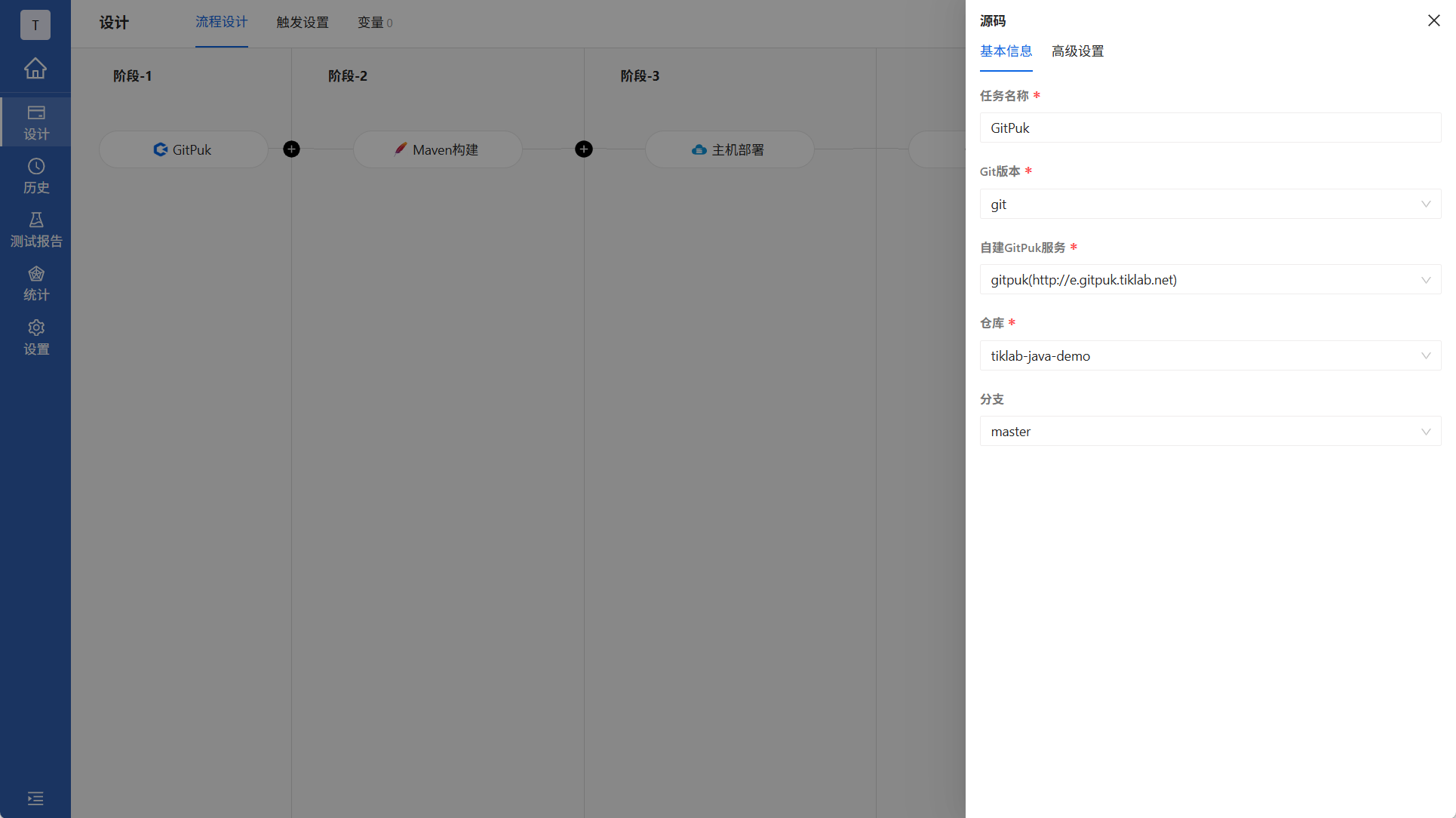Open the 设置 settings page
Image resolution: width=1456 pixels, height=818 pixels.
[x=35, y=337]
